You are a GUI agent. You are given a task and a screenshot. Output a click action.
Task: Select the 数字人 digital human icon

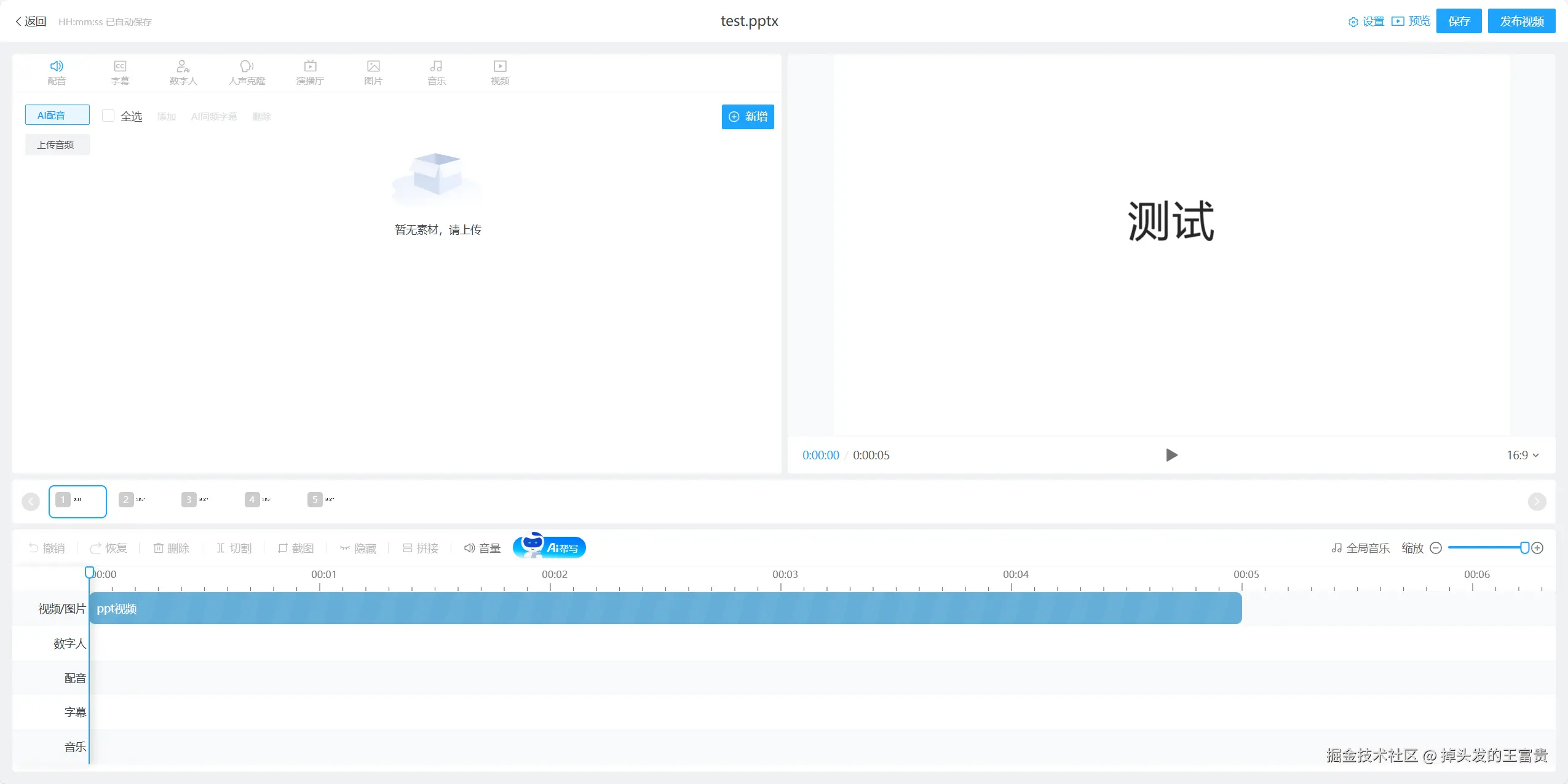pos(183,66)
